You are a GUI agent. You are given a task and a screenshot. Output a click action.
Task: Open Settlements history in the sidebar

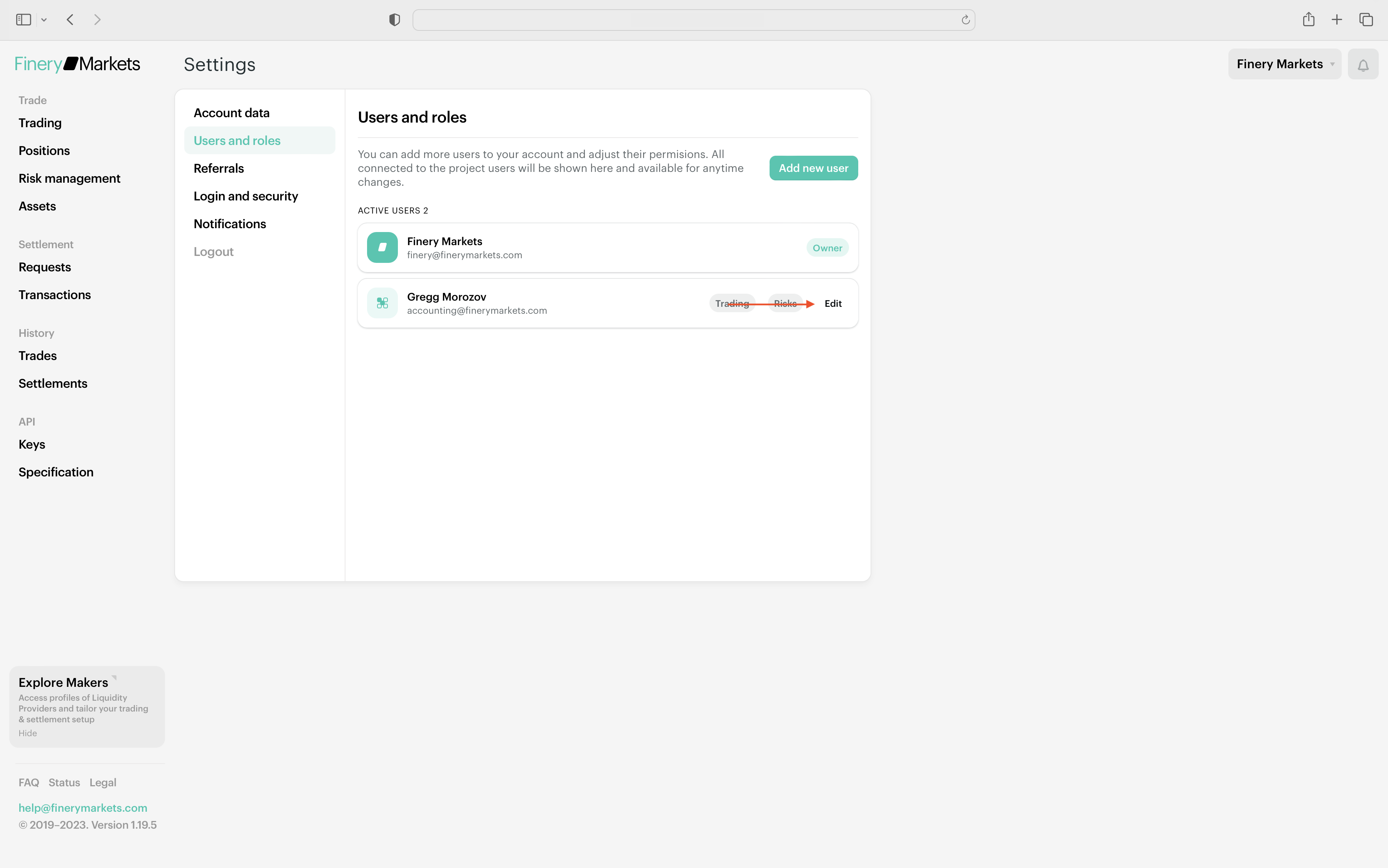point(53,384)
